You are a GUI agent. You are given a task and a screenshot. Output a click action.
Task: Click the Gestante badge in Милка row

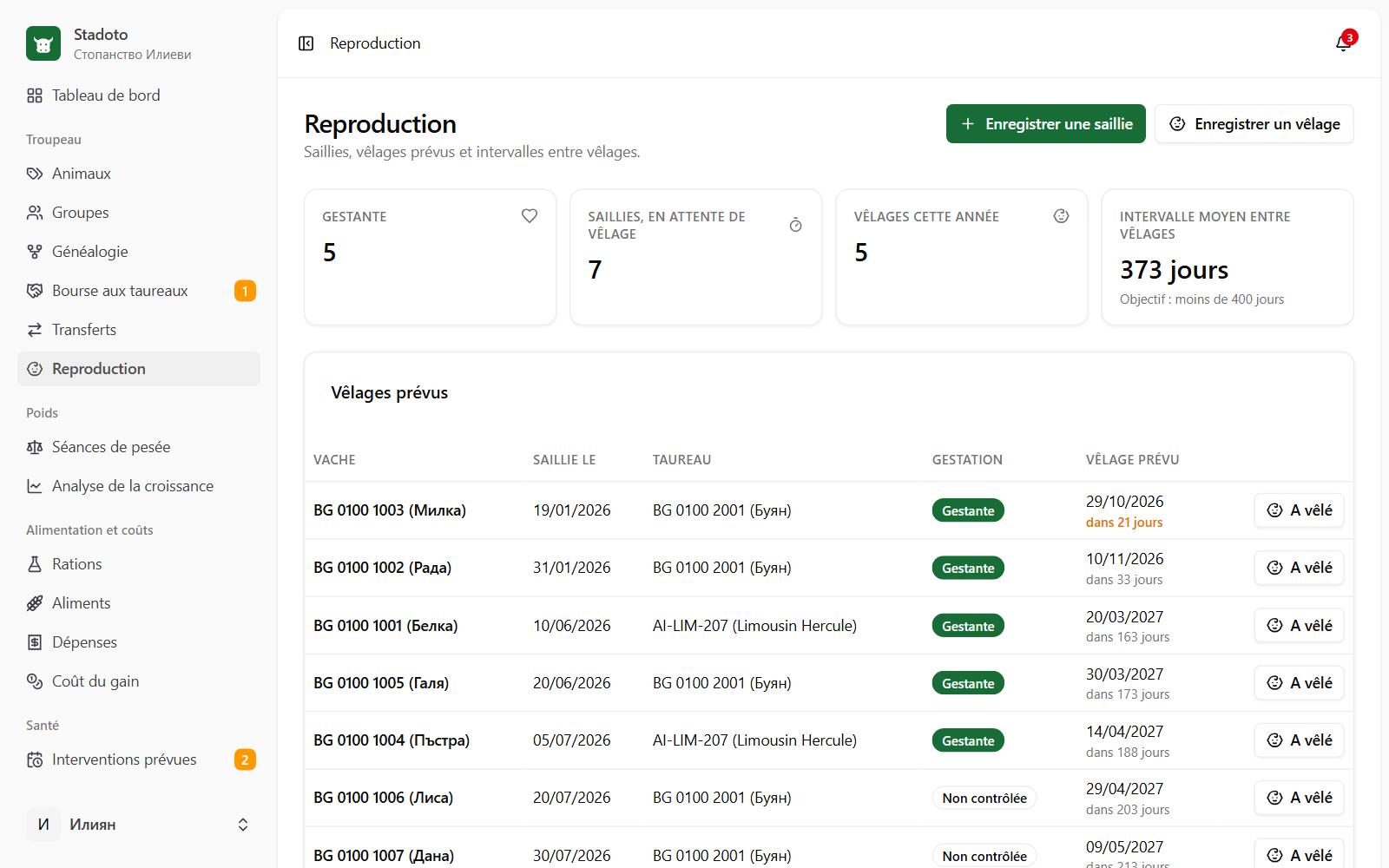968,510
